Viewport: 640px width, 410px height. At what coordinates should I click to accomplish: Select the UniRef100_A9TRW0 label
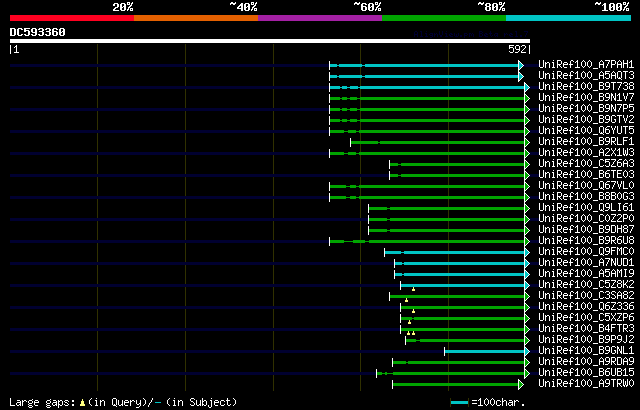coord(586,384)
